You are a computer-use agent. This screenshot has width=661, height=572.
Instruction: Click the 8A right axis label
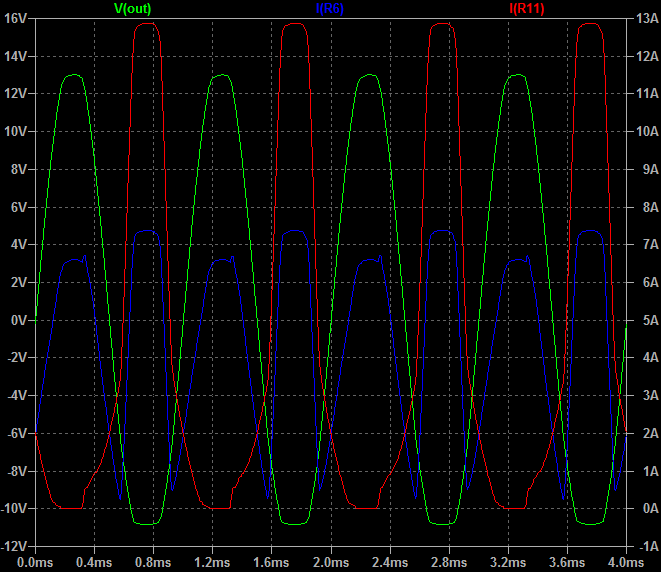[x=650, y=207]
